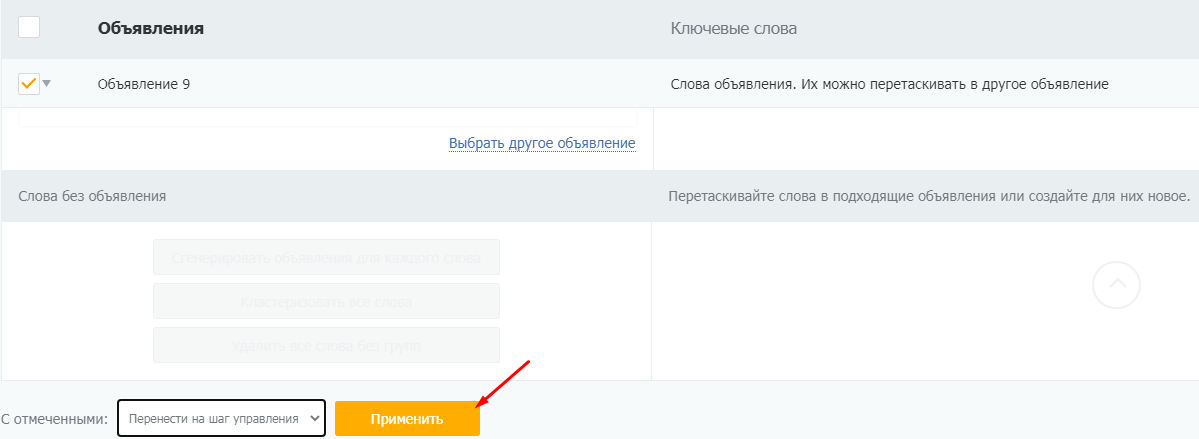Click the Слова объявления hint text

[x=889, y=84]
